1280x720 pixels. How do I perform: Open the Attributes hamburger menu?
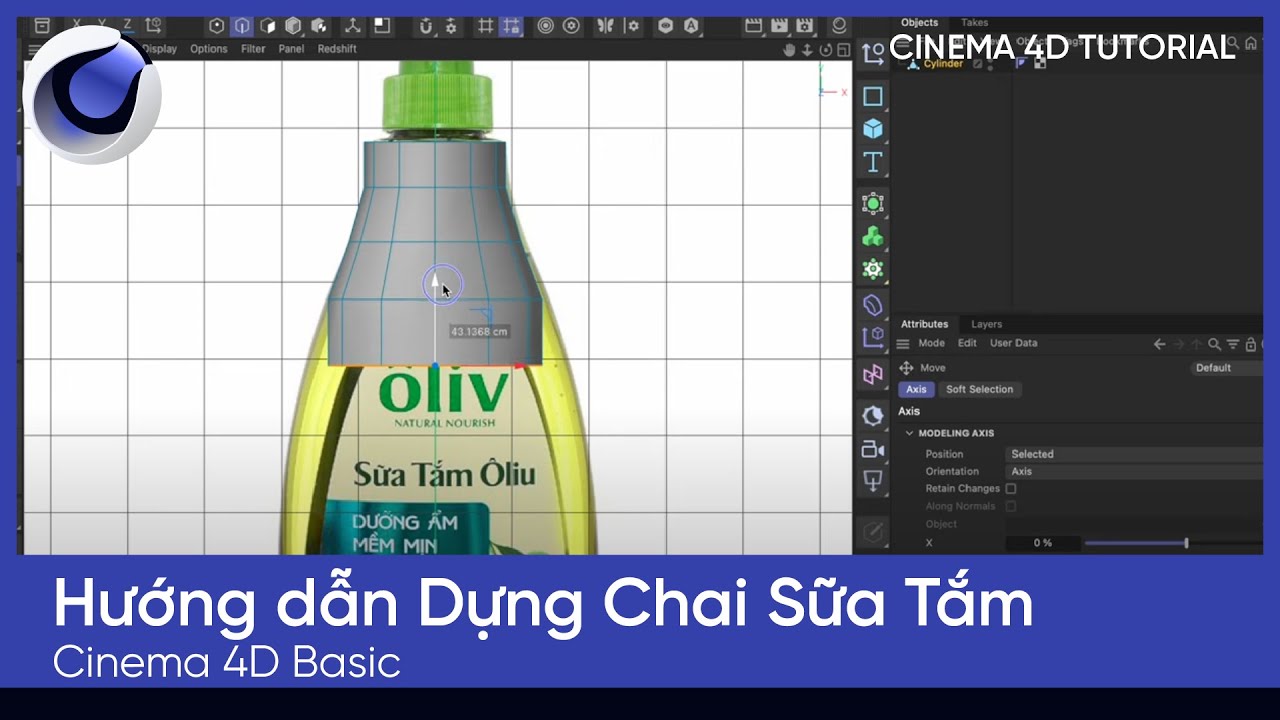coord(902,343)
